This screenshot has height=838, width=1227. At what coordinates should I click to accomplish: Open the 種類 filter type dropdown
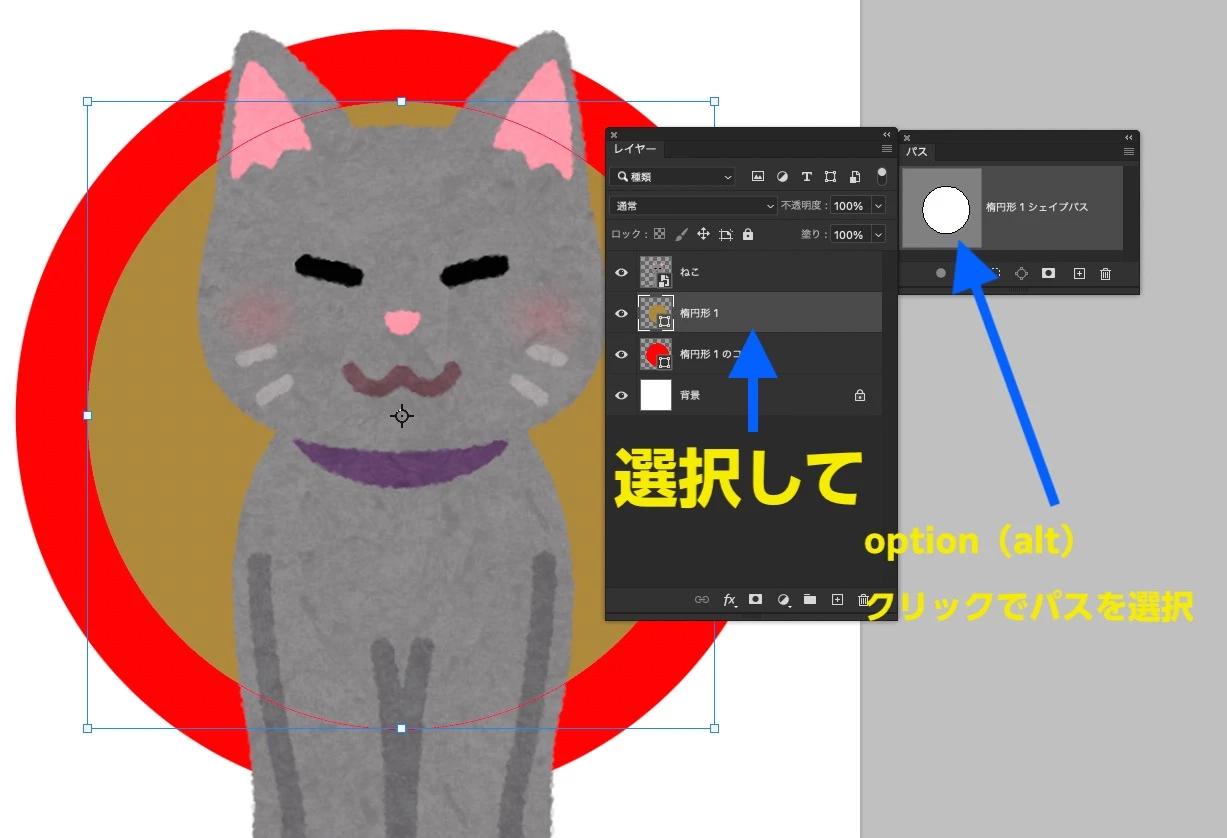(672, 176)
